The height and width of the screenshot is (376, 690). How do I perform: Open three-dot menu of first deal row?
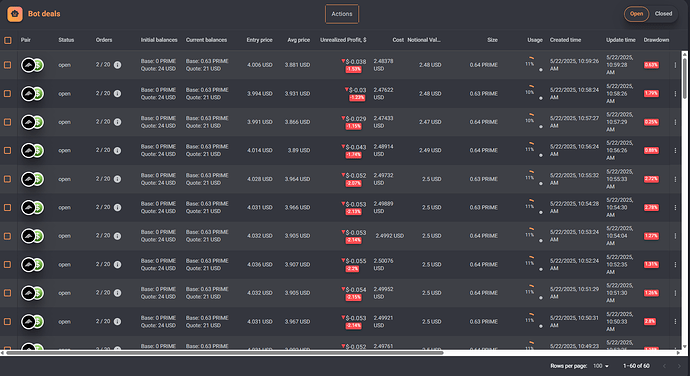[x=675, y=65]
